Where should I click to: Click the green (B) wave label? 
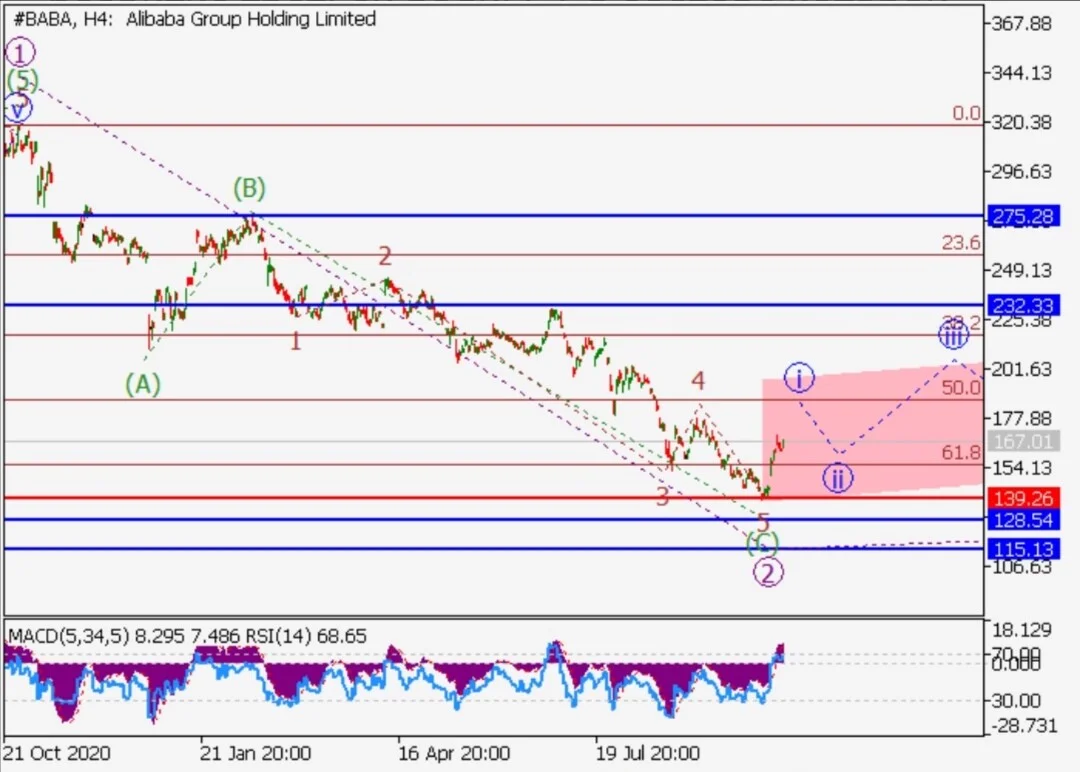(x=249, y=187)
